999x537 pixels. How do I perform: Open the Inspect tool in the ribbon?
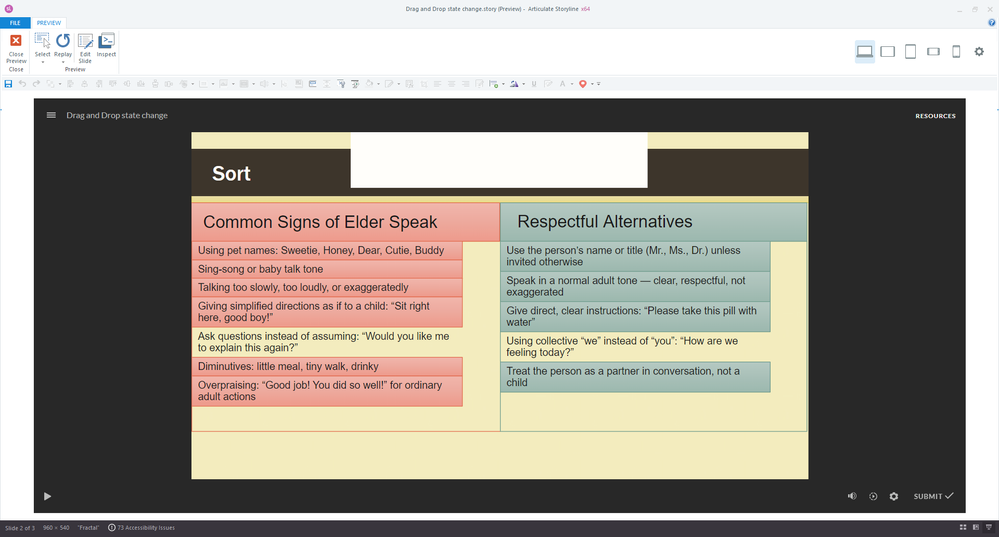pos(106,45)
